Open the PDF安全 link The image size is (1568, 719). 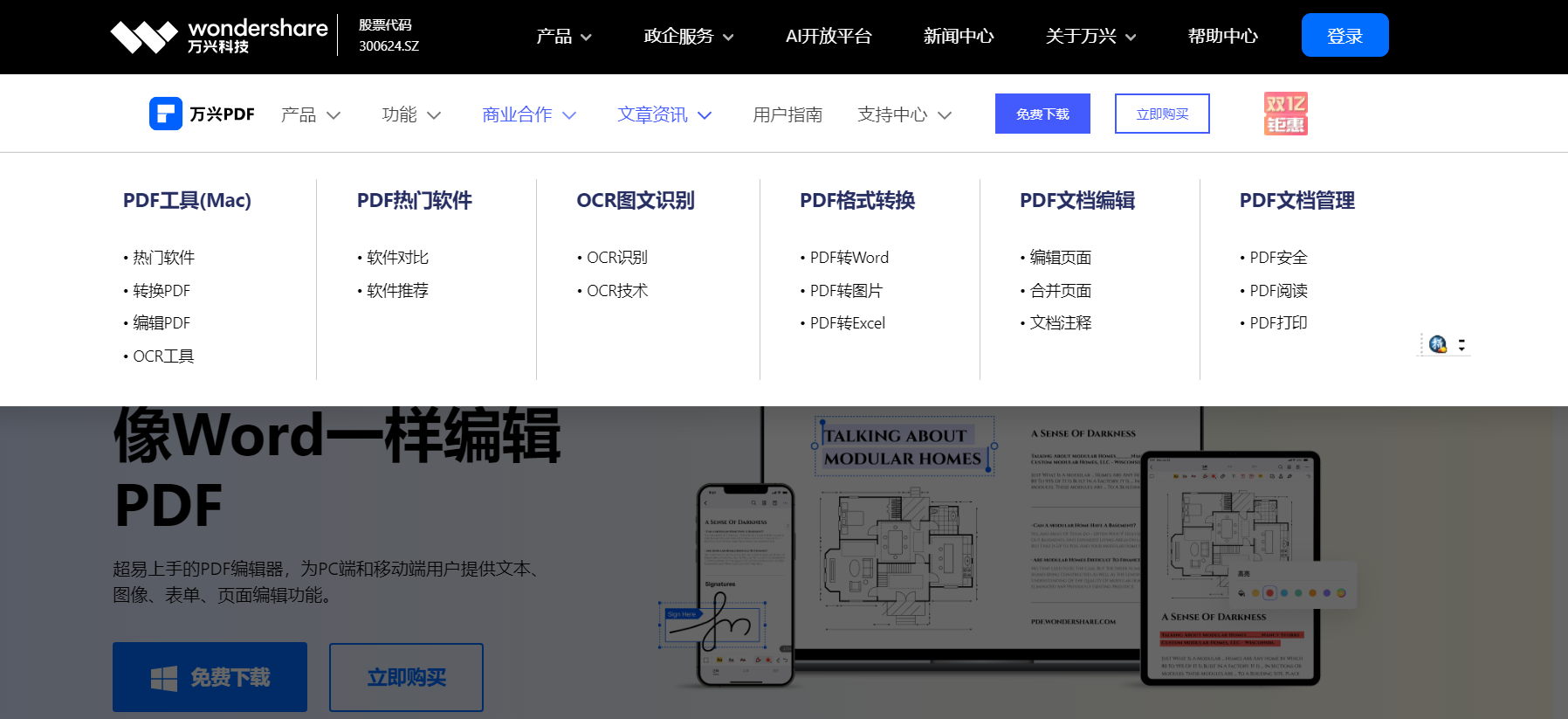click(x=1278, y=258)
